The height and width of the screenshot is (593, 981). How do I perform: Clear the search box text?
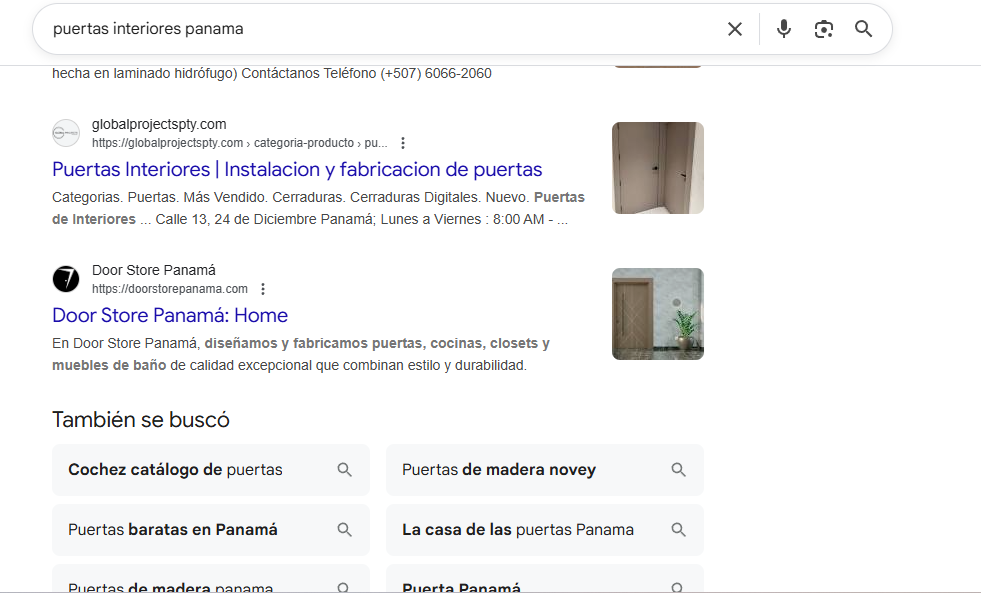pyautogui.click(x=735, y=29)
